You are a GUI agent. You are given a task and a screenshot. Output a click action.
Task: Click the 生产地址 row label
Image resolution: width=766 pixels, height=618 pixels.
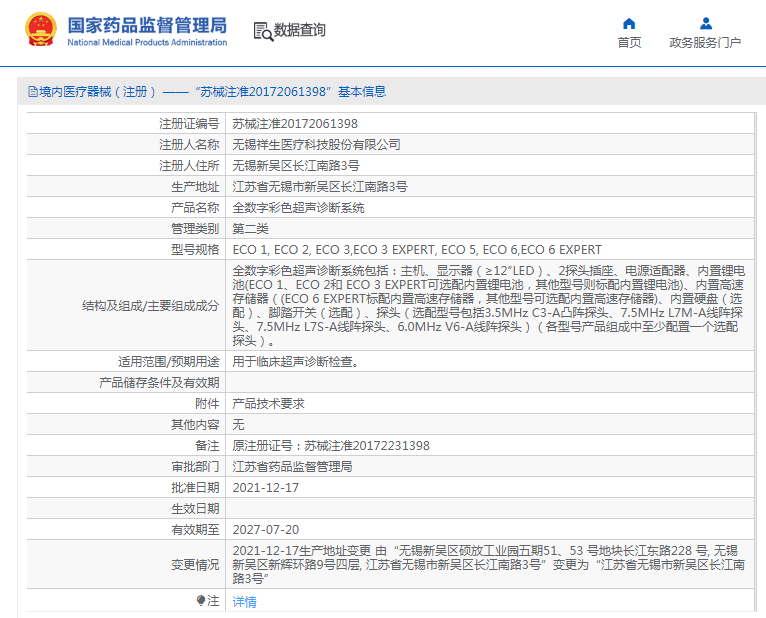195,187
